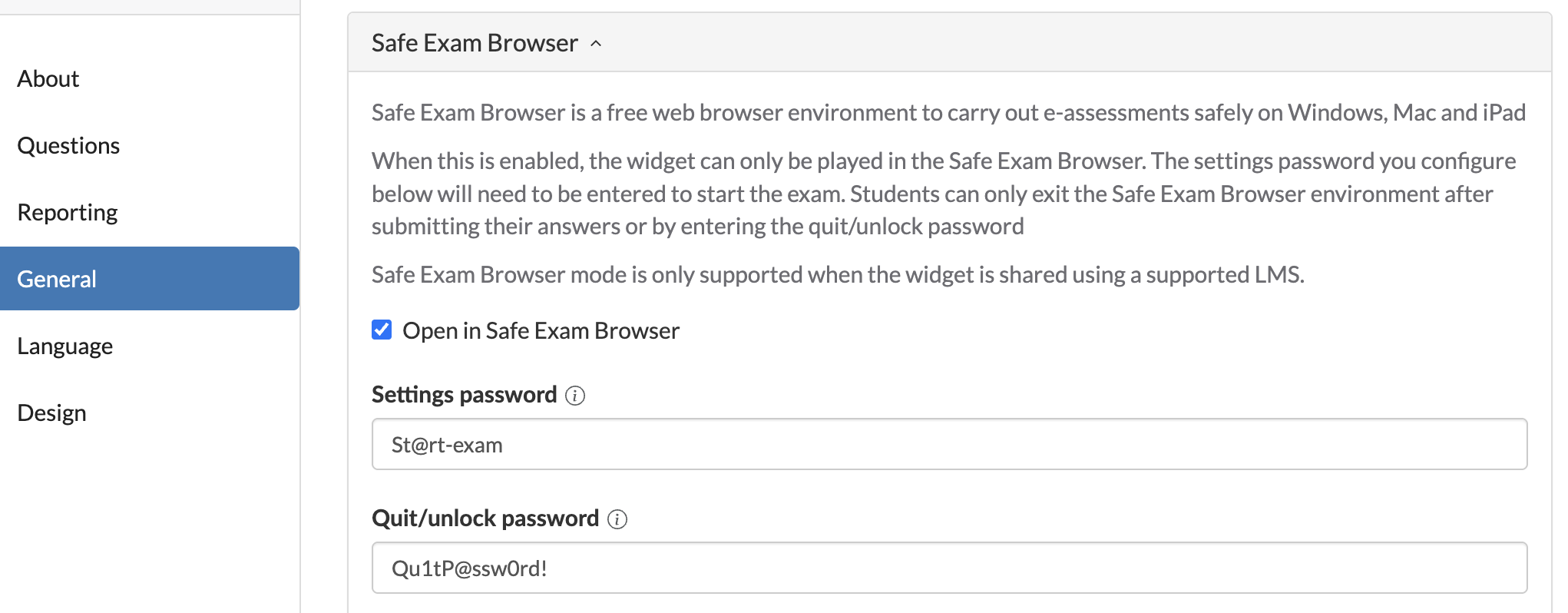Open the Reporting section
Image resolution: width=1568 pixels, height=613 pixels.
[x=67, y=211]
